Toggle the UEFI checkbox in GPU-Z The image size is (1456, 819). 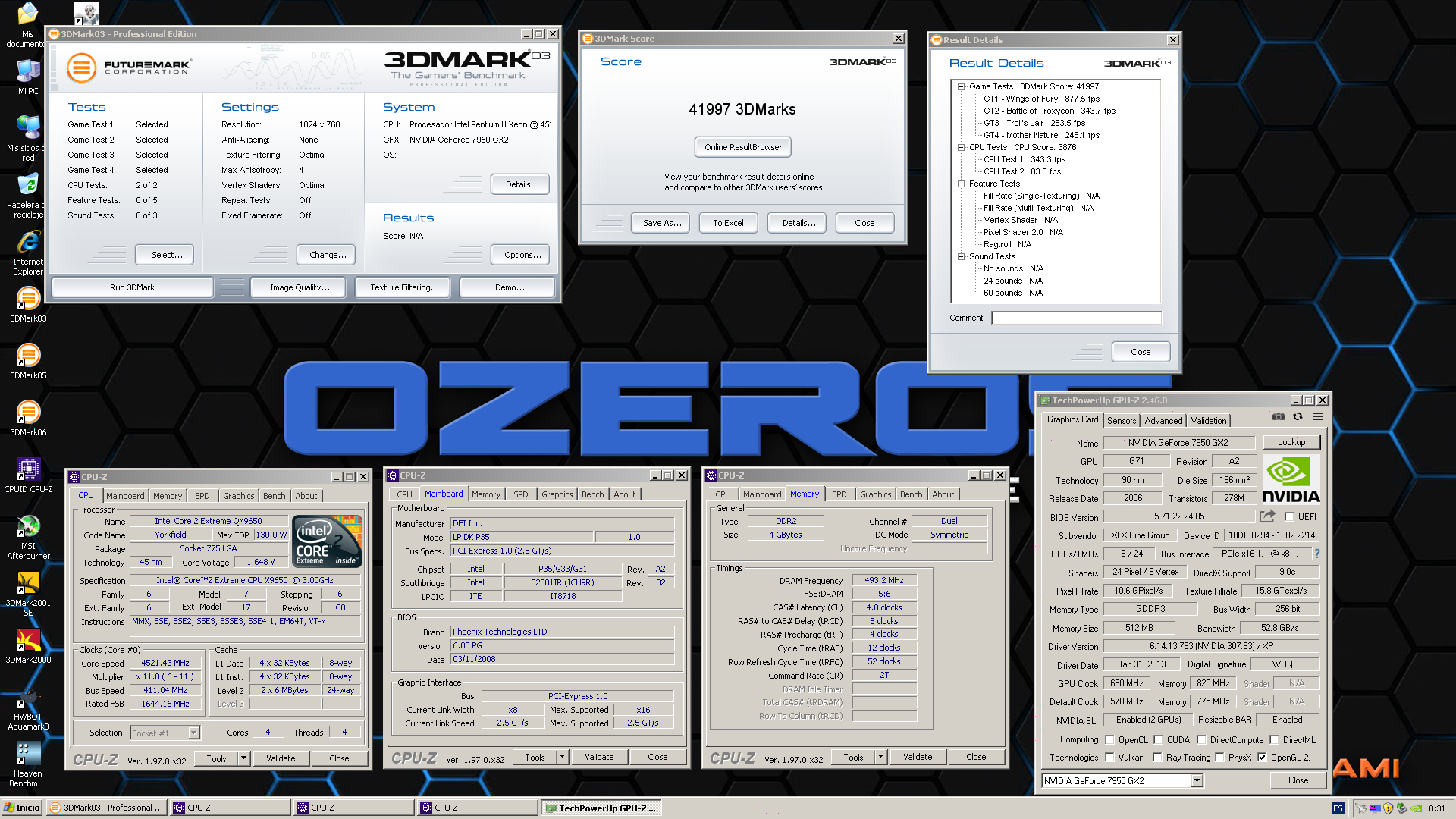(x=1289, y=517)
